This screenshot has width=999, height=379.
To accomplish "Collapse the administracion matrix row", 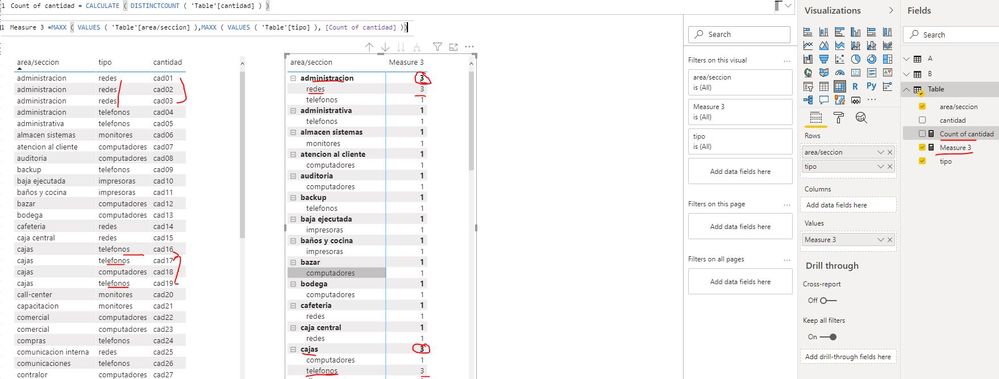I will (293, 78).
